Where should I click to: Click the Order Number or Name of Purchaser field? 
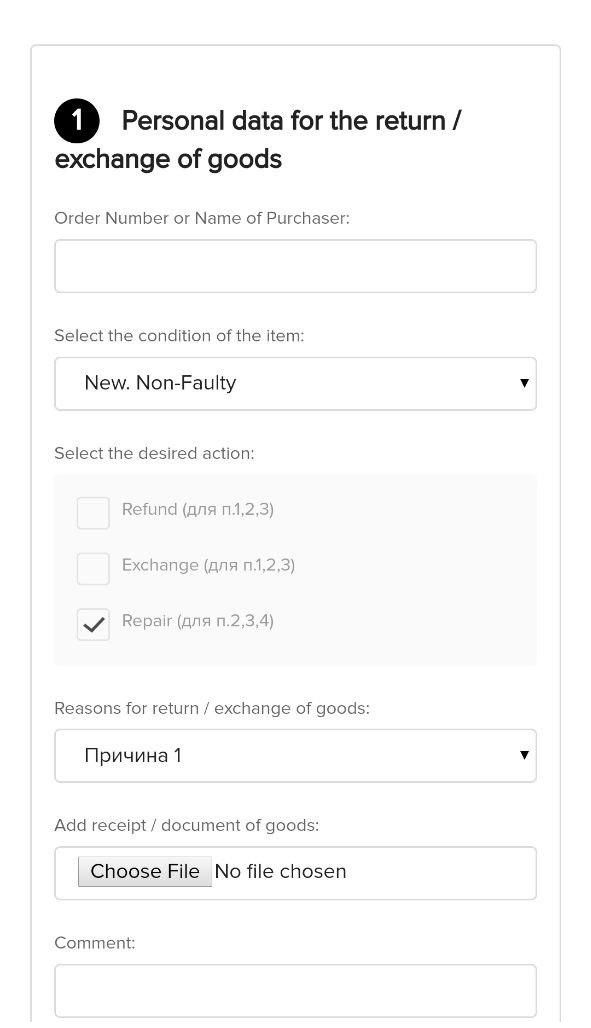coord(295,266)
